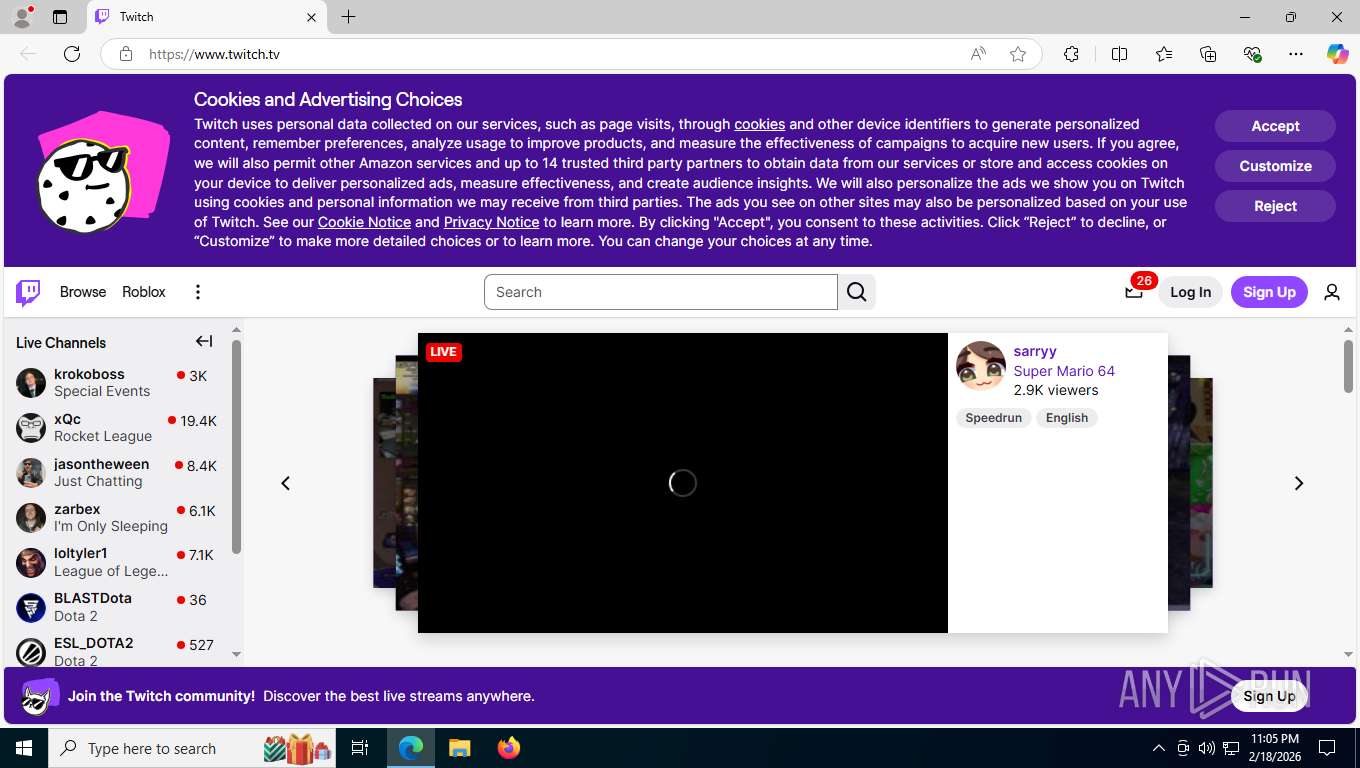Open Task View on taskbar
Viewport: 1360px width, 768px height.
point(360,748)
